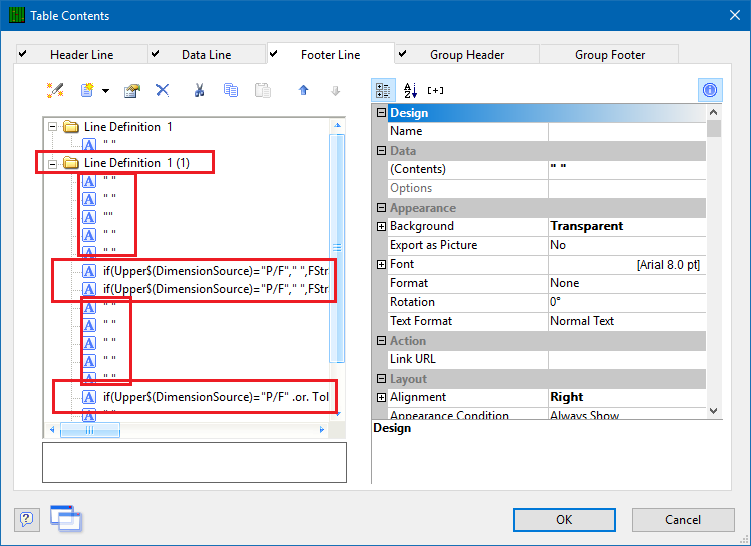The width and height of the screenshot is (751, 546).
Task: Open the Data Line tab
Action: click(x=206, y=55)
